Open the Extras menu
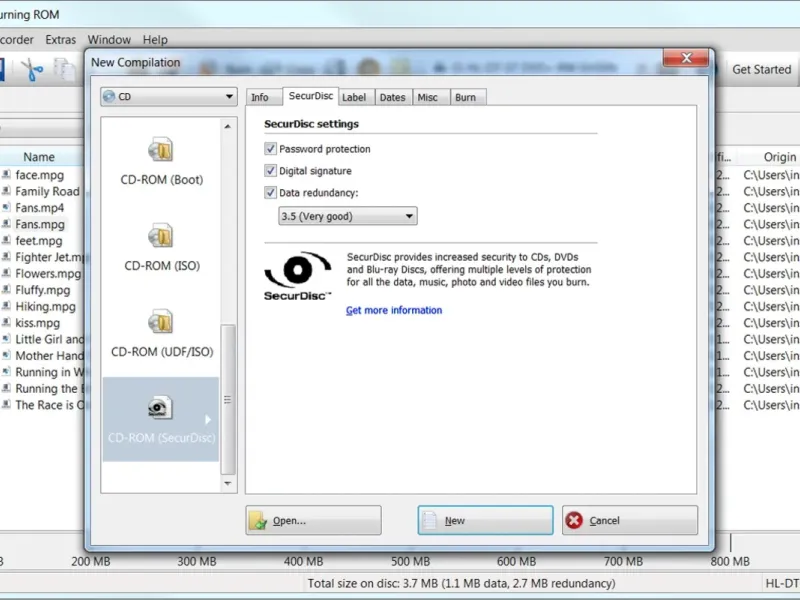Screen dimensions: 800x600 click(x=60, y=40)
